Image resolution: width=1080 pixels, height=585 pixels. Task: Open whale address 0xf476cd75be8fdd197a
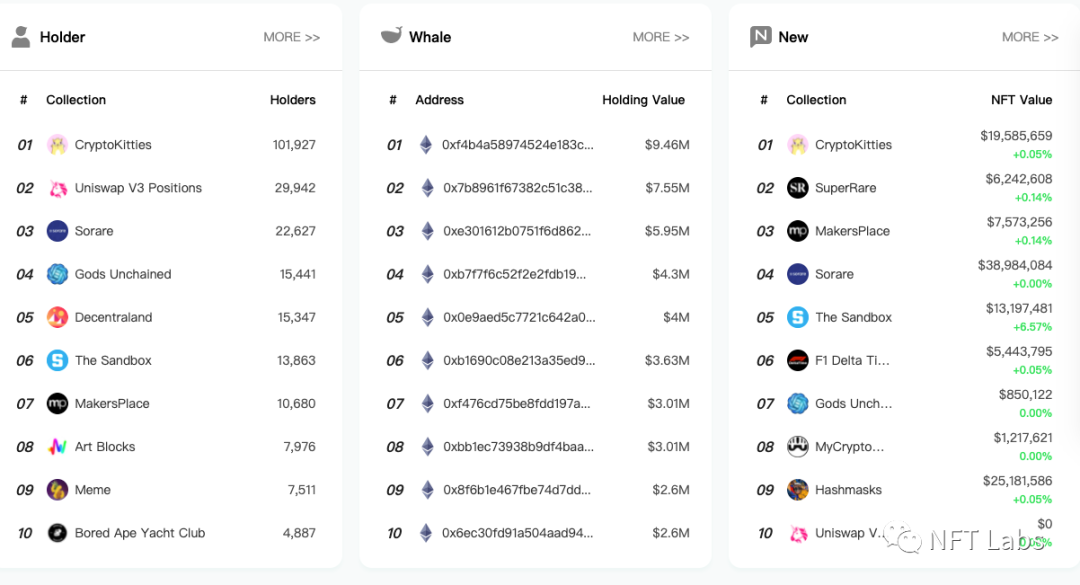tap(517, 403)
